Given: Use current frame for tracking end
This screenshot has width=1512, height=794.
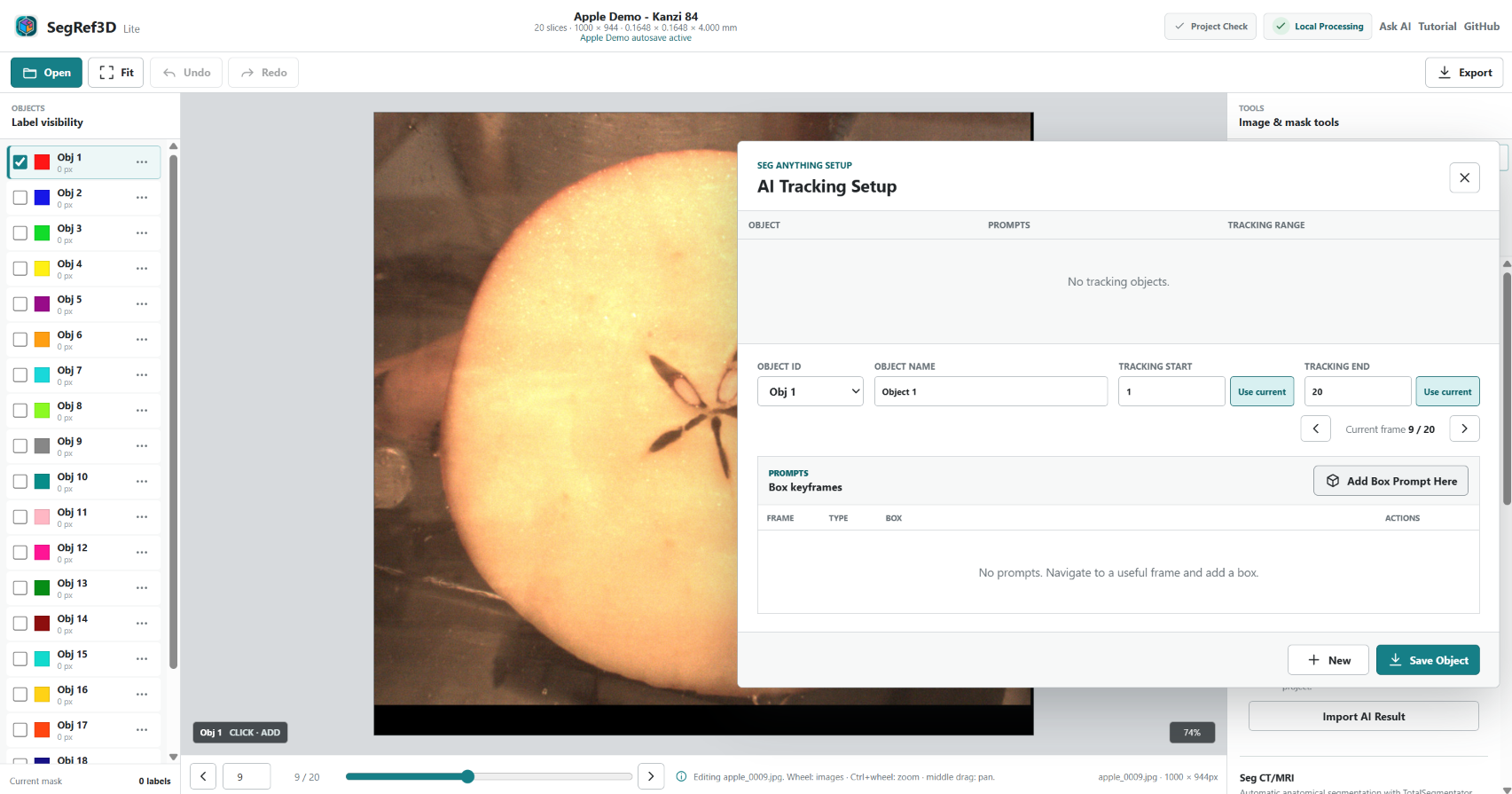Looking at the screenshot, I should 1448,391.
